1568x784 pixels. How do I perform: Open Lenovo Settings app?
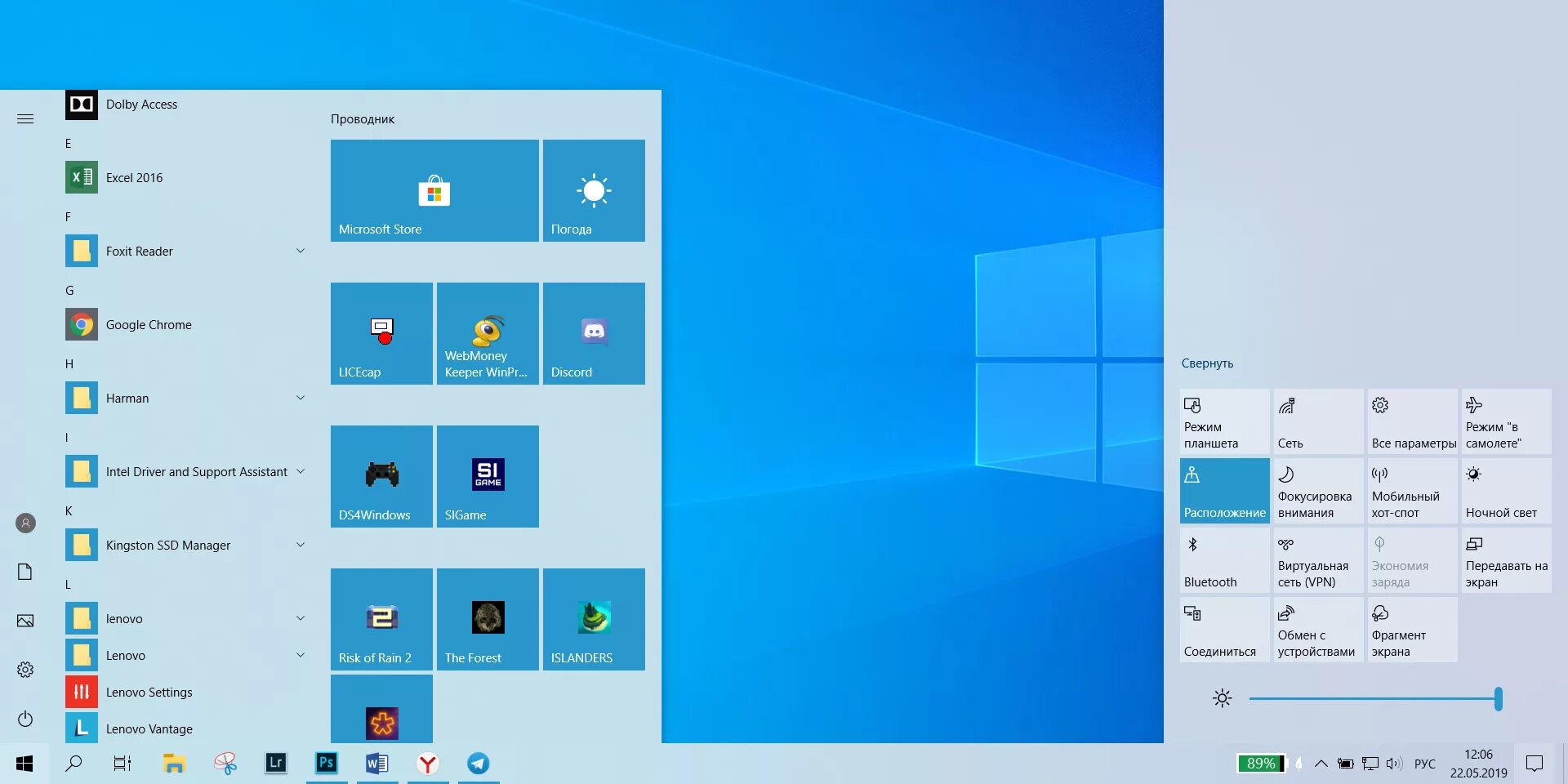[x=188, y=692]
